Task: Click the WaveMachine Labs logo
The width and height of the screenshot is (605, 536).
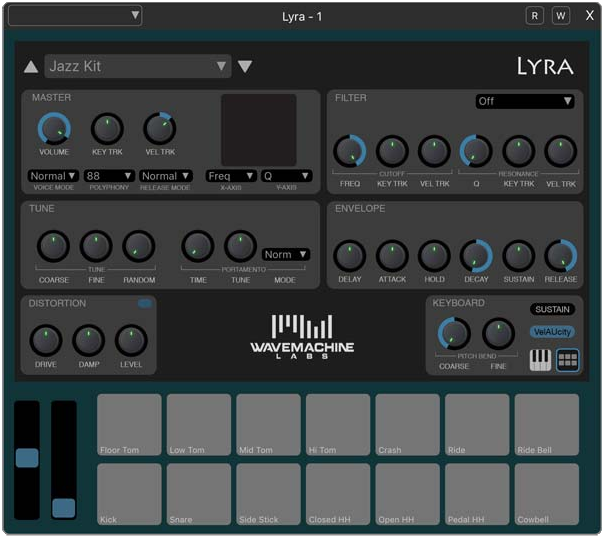Action: click(302, 337)
